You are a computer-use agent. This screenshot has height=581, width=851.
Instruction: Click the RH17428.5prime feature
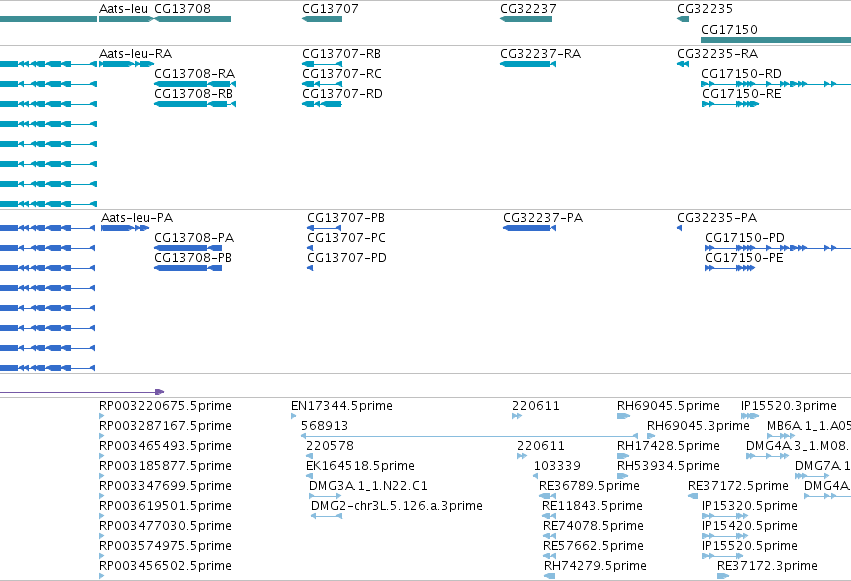tap(668, 446)
